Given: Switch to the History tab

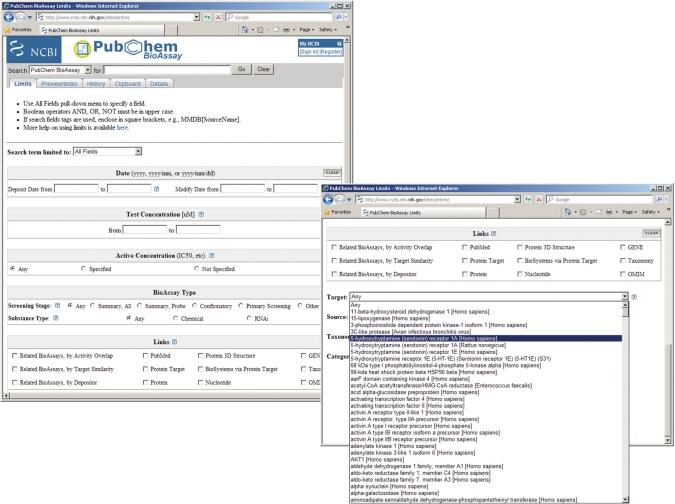Looking at the screenshot, I should coord(96,83).
